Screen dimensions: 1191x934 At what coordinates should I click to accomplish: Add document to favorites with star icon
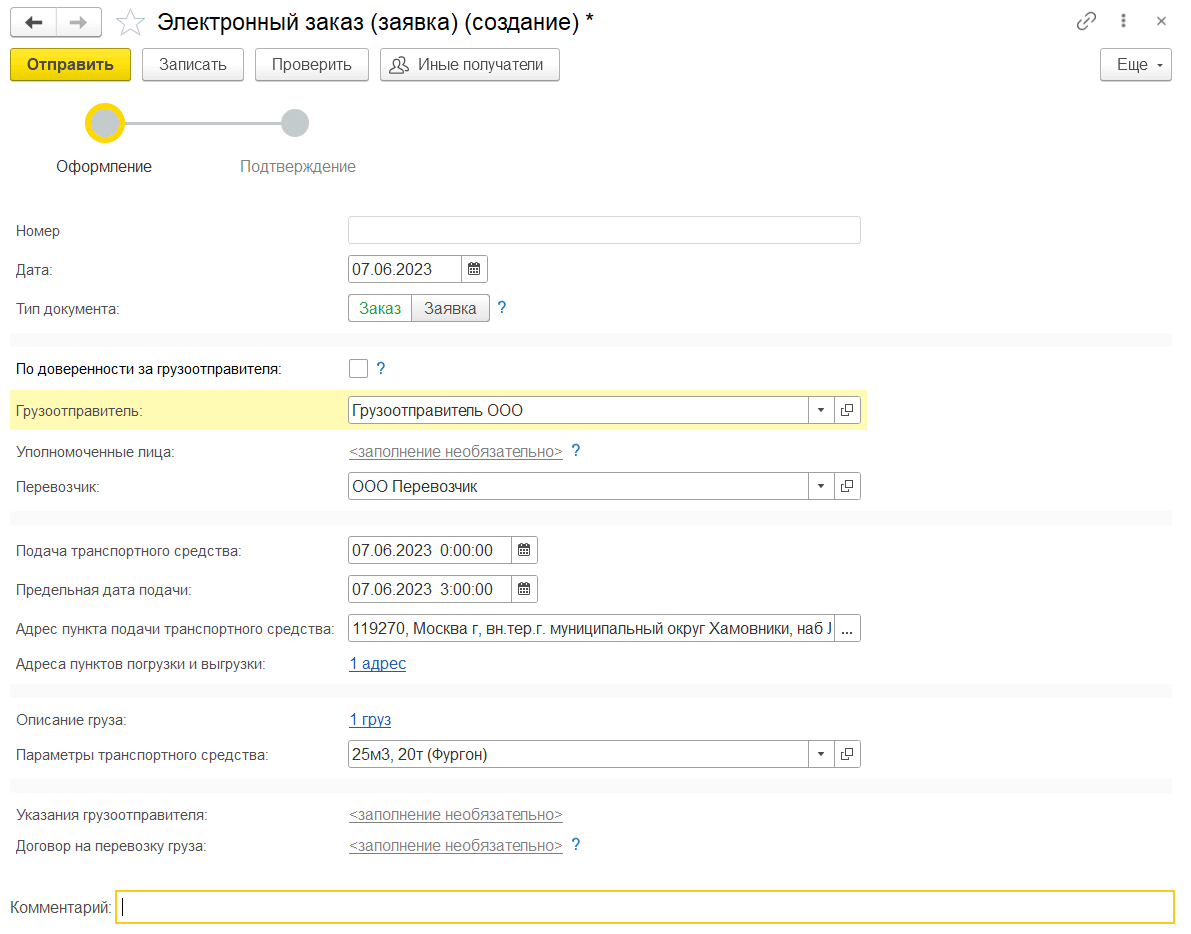point(130,22)
